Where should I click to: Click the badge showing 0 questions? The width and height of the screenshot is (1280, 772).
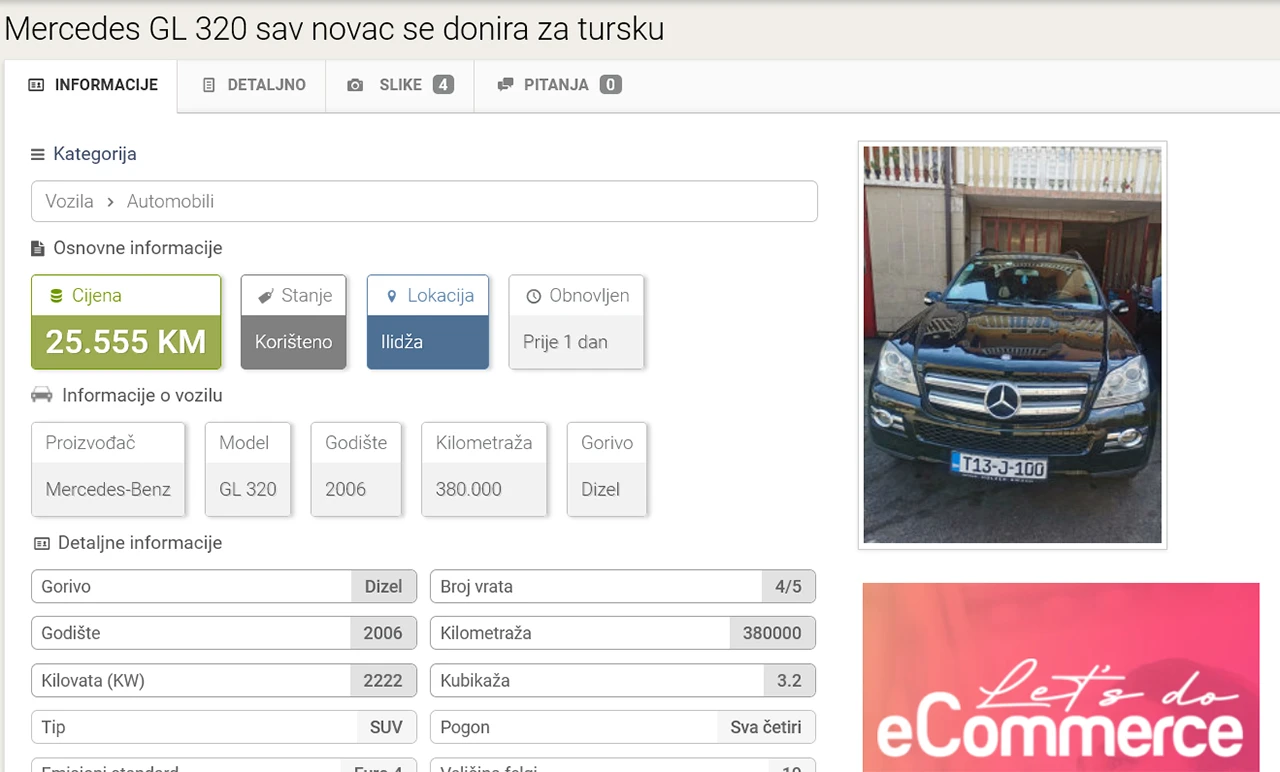point(610,85)
